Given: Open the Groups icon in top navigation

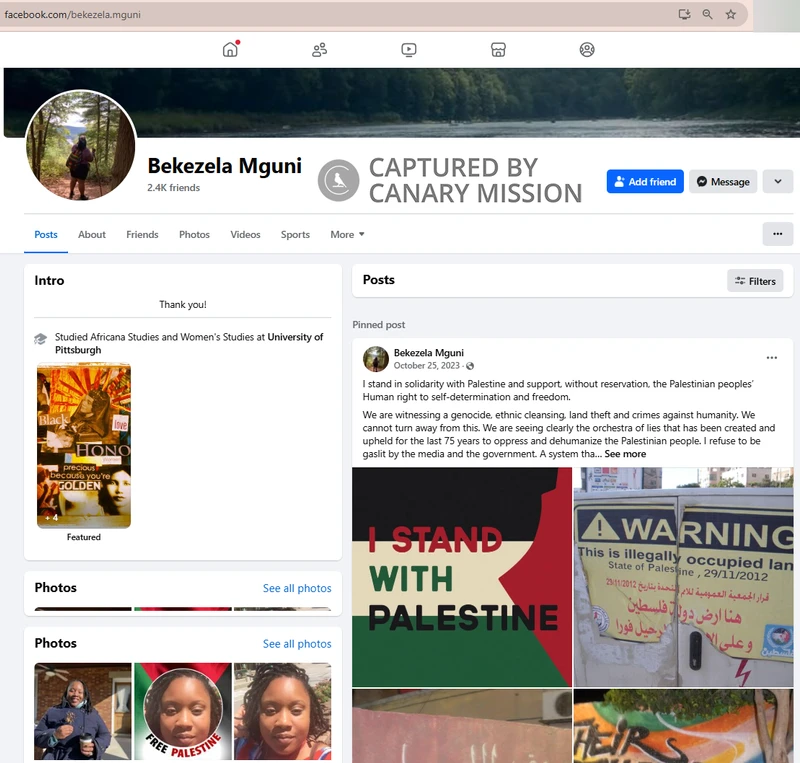Looking at the screenshot, I should click(x=587, y=50).
